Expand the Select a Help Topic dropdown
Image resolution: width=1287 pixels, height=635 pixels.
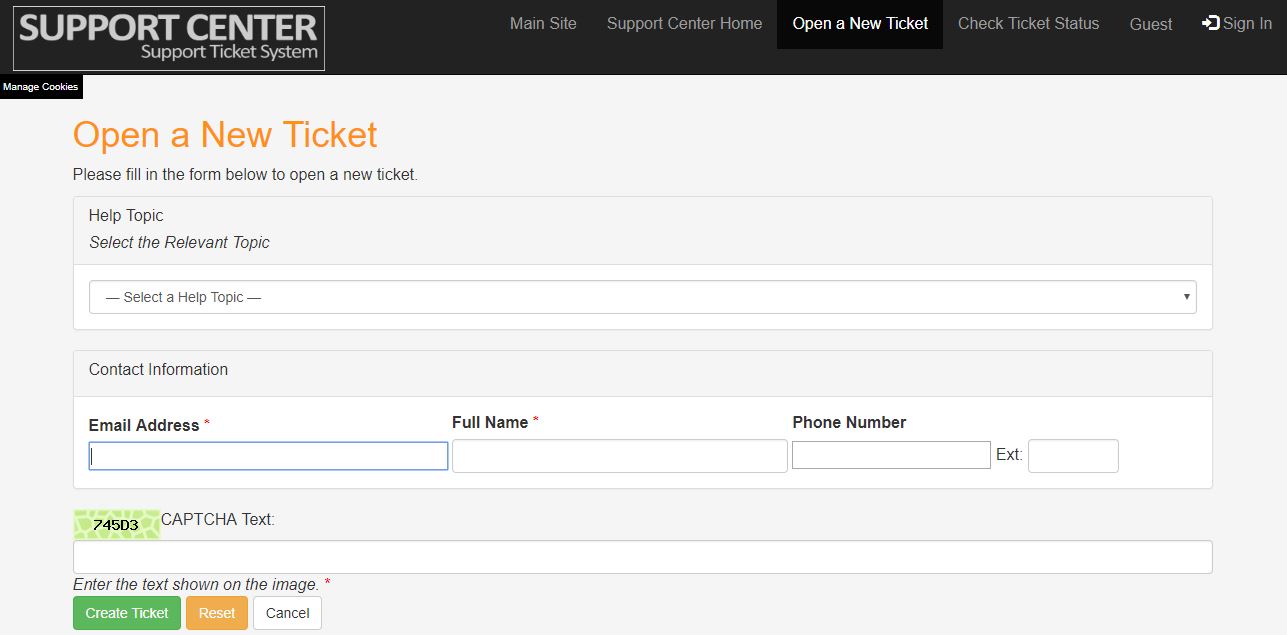tap(642, 297)
